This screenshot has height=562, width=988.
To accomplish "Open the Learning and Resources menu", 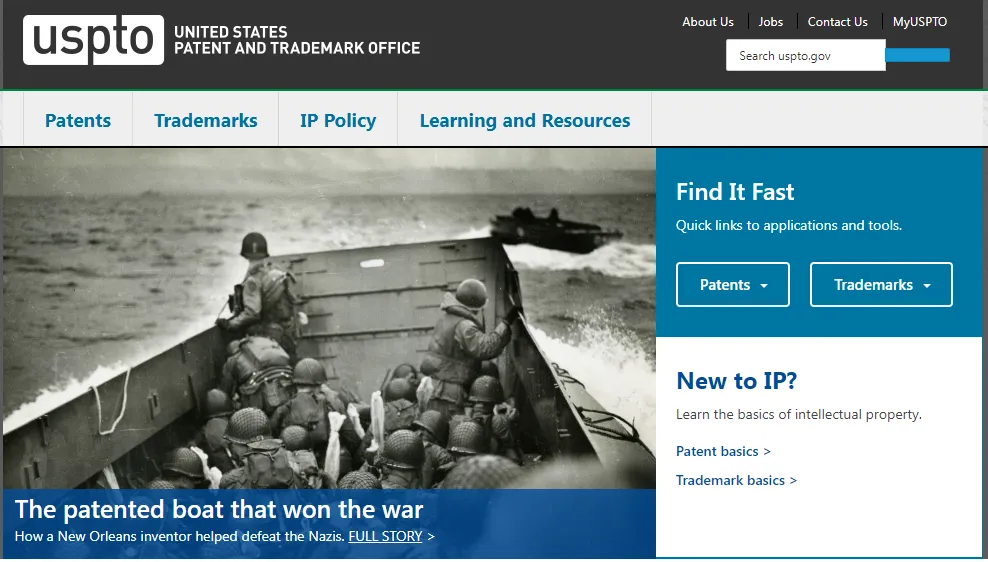I will tap(525, 120).
